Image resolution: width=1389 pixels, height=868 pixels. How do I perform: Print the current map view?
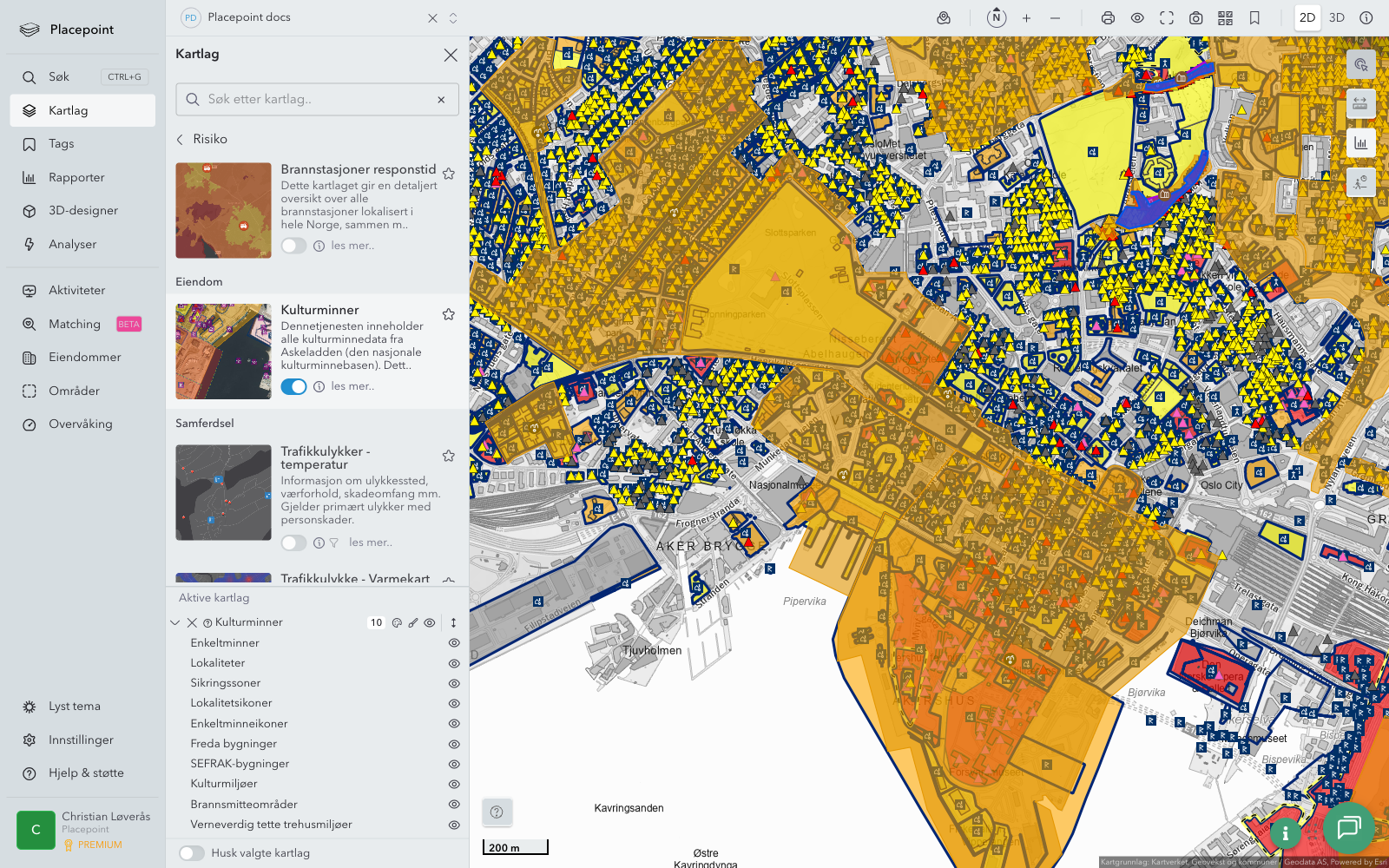tap(1108, 18)
